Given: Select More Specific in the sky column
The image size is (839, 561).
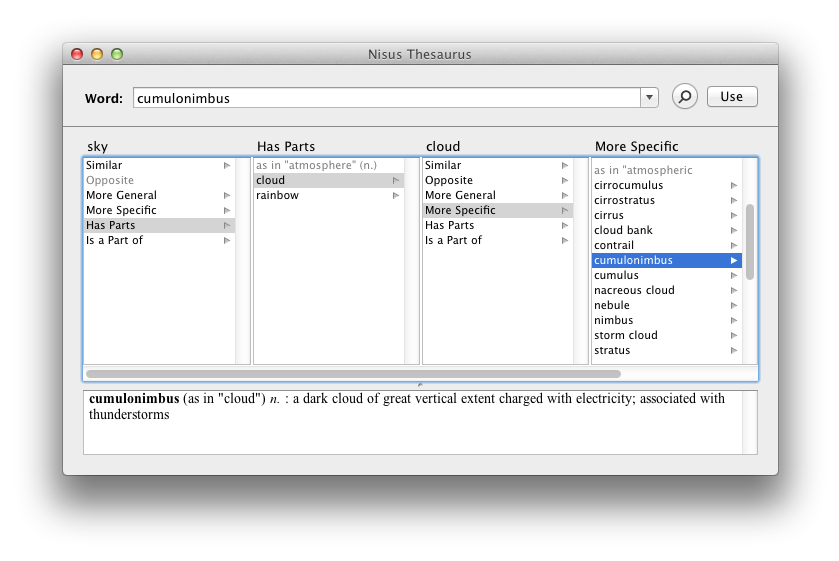Looking at the screenshot, I should pos(159,210).
